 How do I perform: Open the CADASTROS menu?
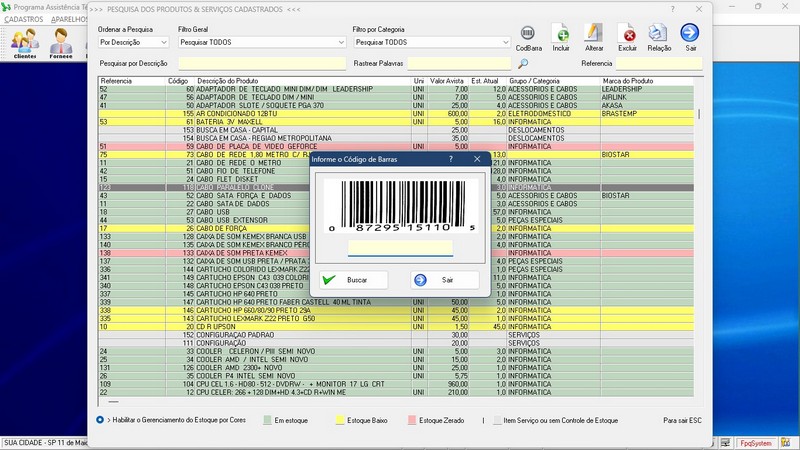pyautogui.click(x=24, y=19)
